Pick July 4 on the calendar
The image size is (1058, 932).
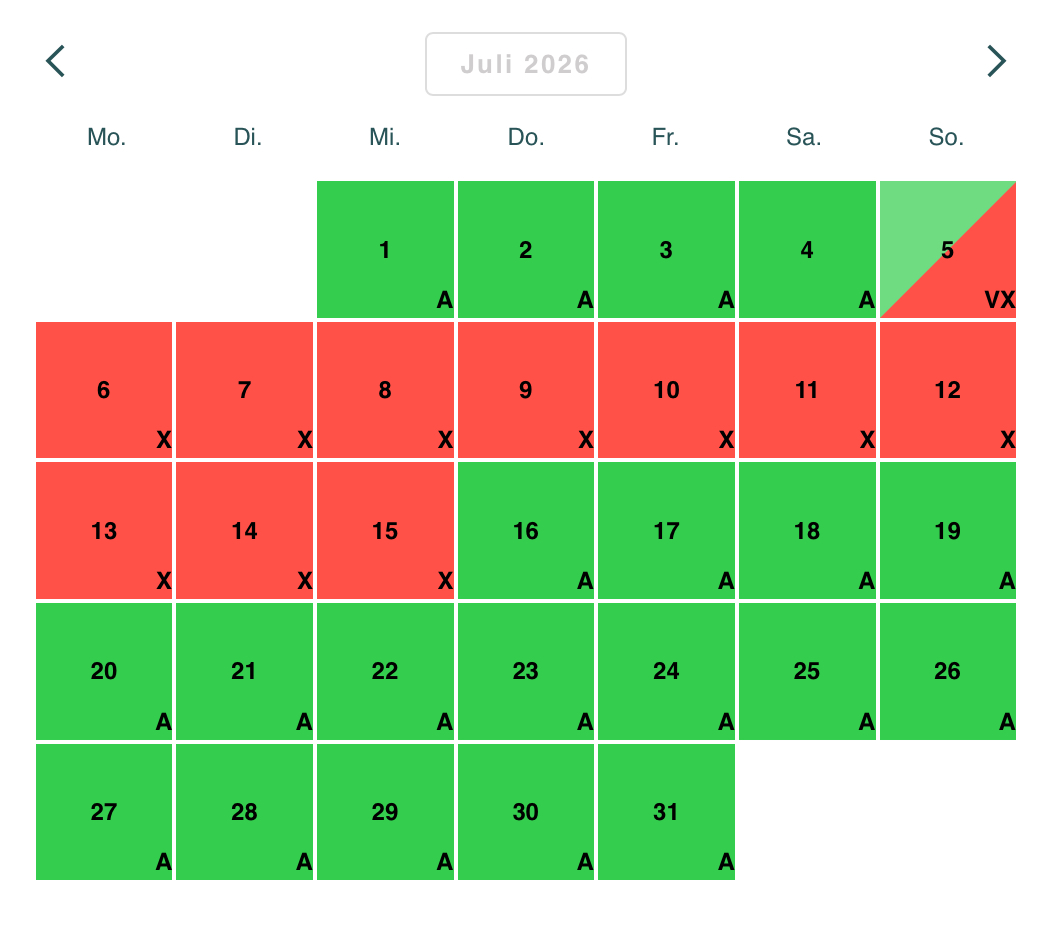pos(807,249)
